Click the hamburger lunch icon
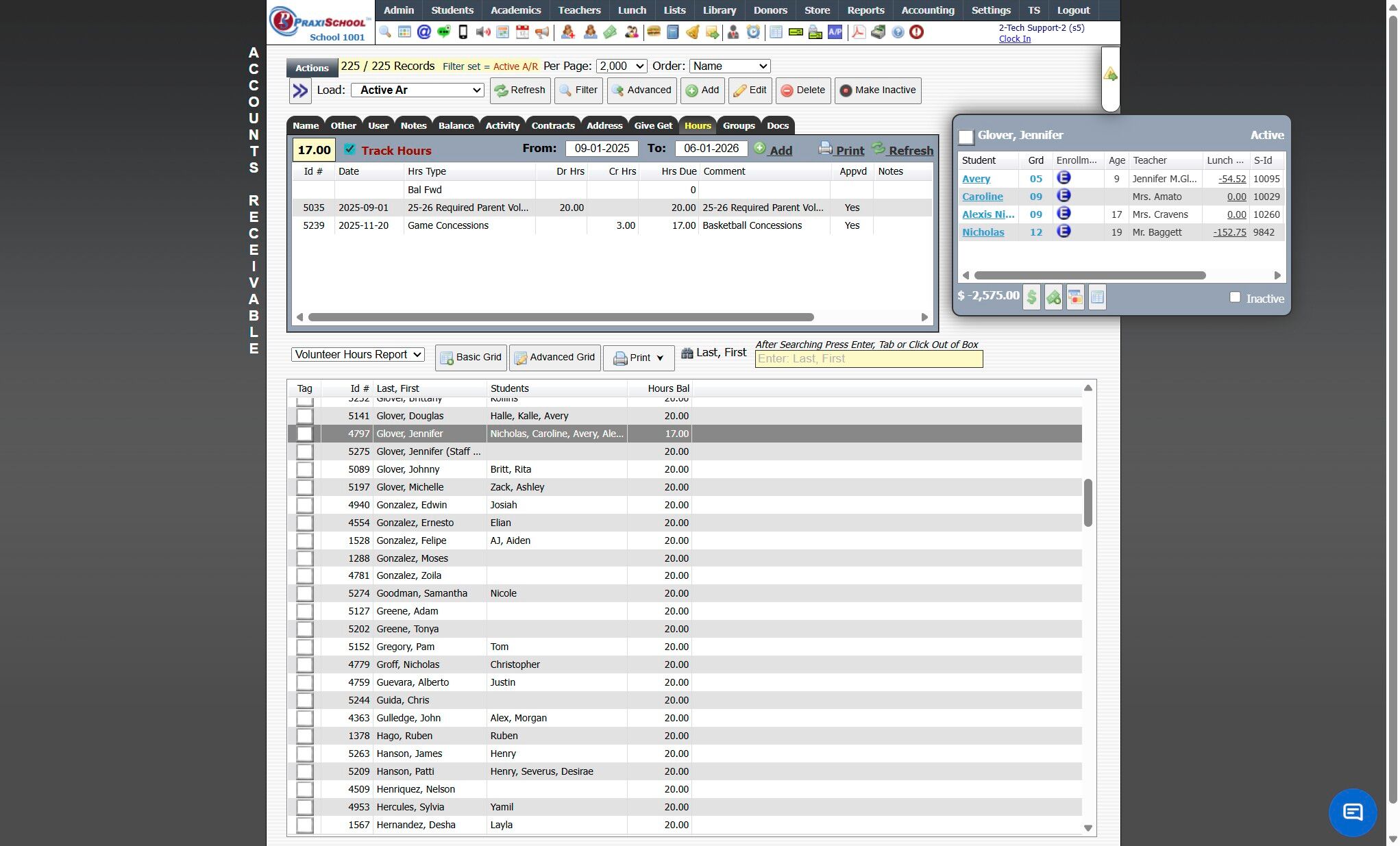The height and width of the screenshot is (846, 1400). point(653,32)
